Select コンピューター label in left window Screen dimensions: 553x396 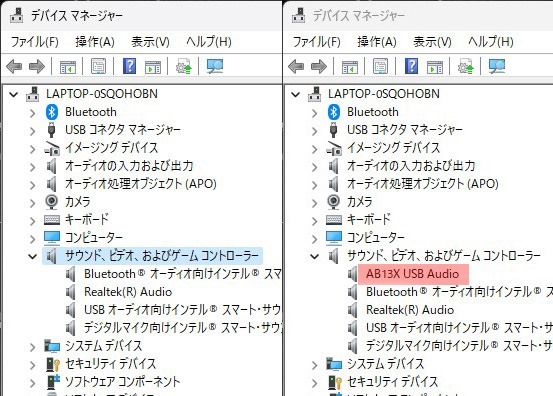coord(94,238)
